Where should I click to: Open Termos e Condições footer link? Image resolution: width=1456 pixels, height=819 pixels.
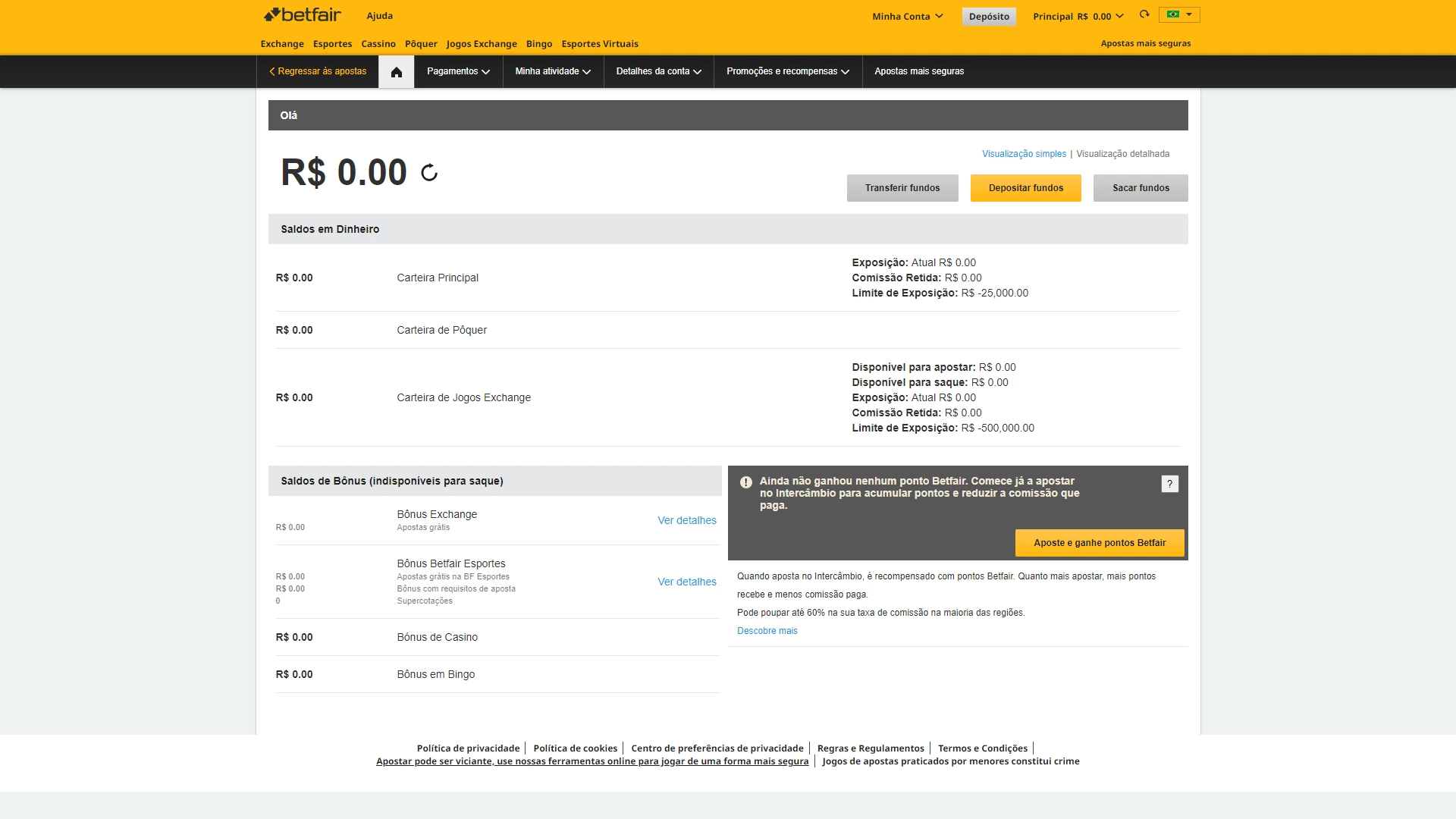(983, 748)
